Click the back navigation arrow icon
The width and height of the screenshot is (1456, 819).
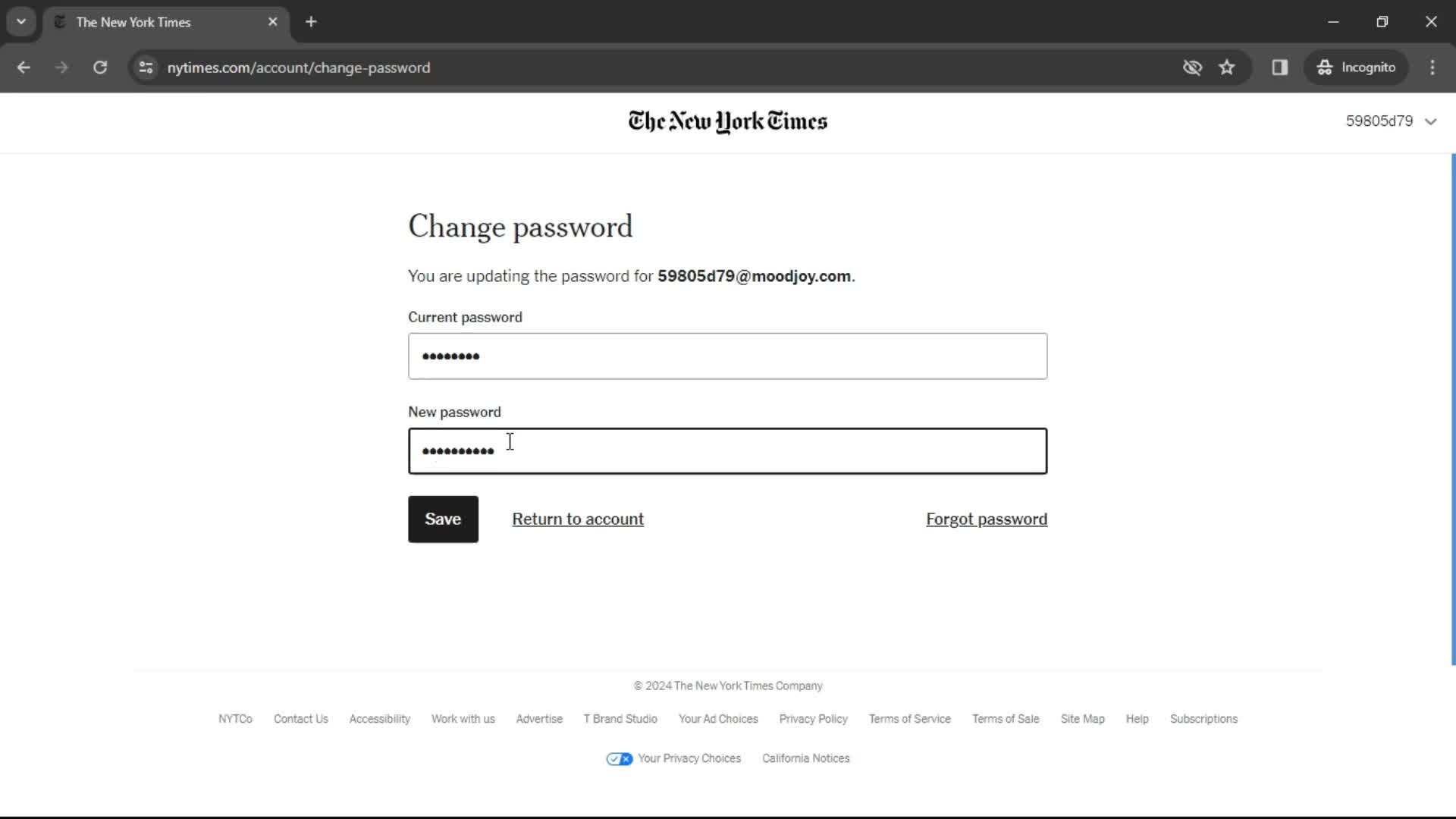coord(24,68)
